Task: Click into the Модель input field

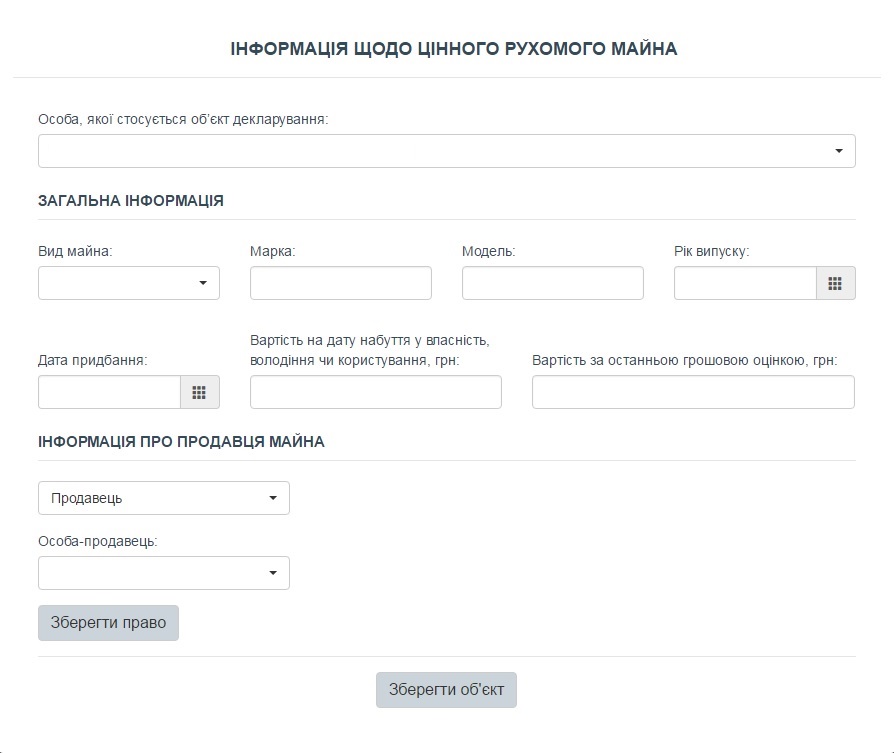Action: pos(552,283)
